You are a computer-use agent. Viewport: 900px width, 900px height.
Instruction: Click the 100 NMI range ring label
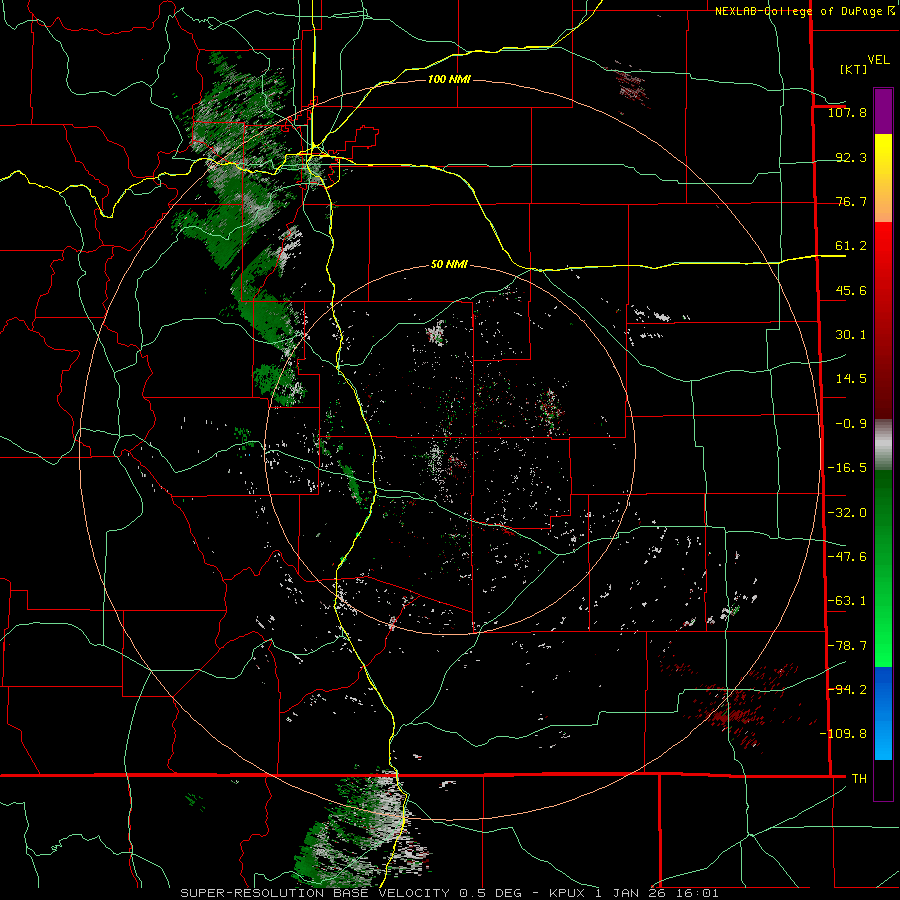tap(449, 79)
